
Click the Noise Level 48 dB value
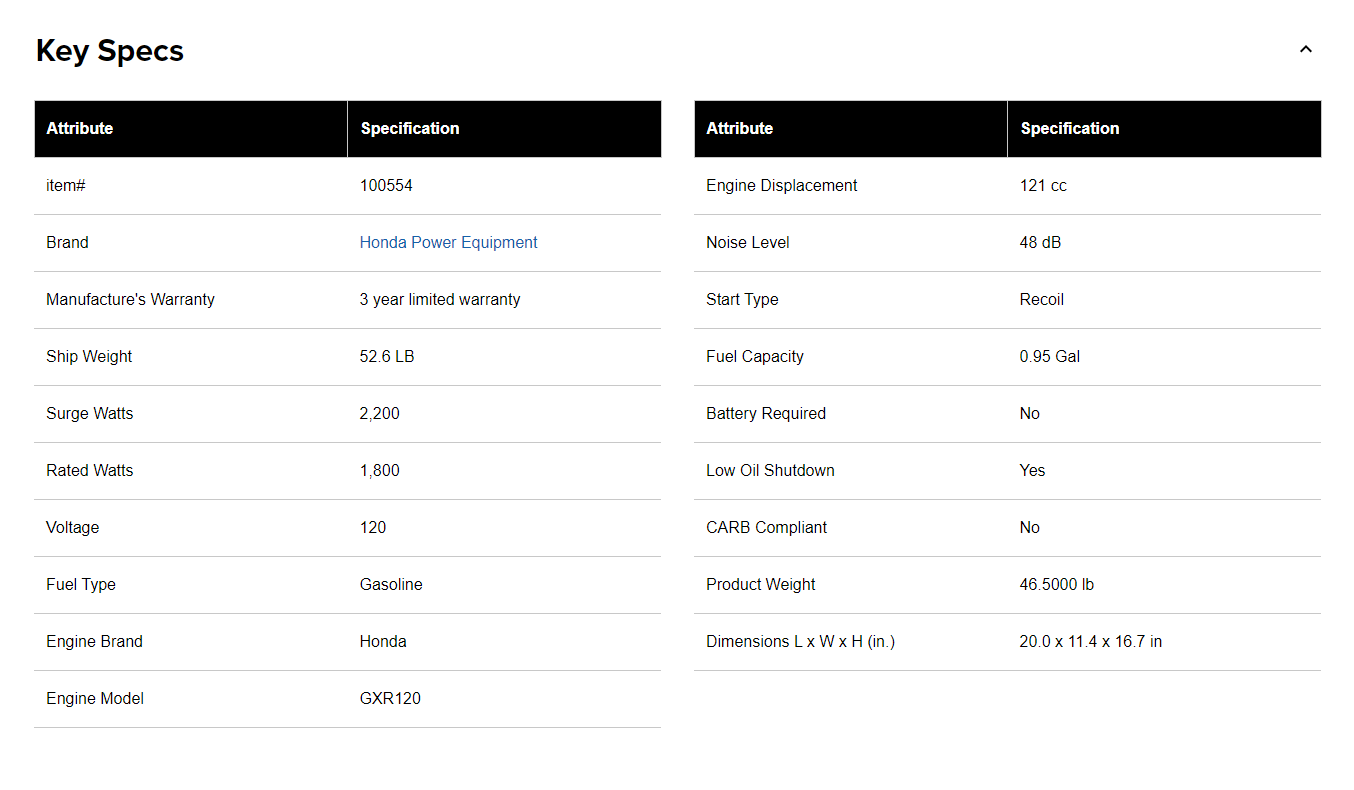[1040, 243]
